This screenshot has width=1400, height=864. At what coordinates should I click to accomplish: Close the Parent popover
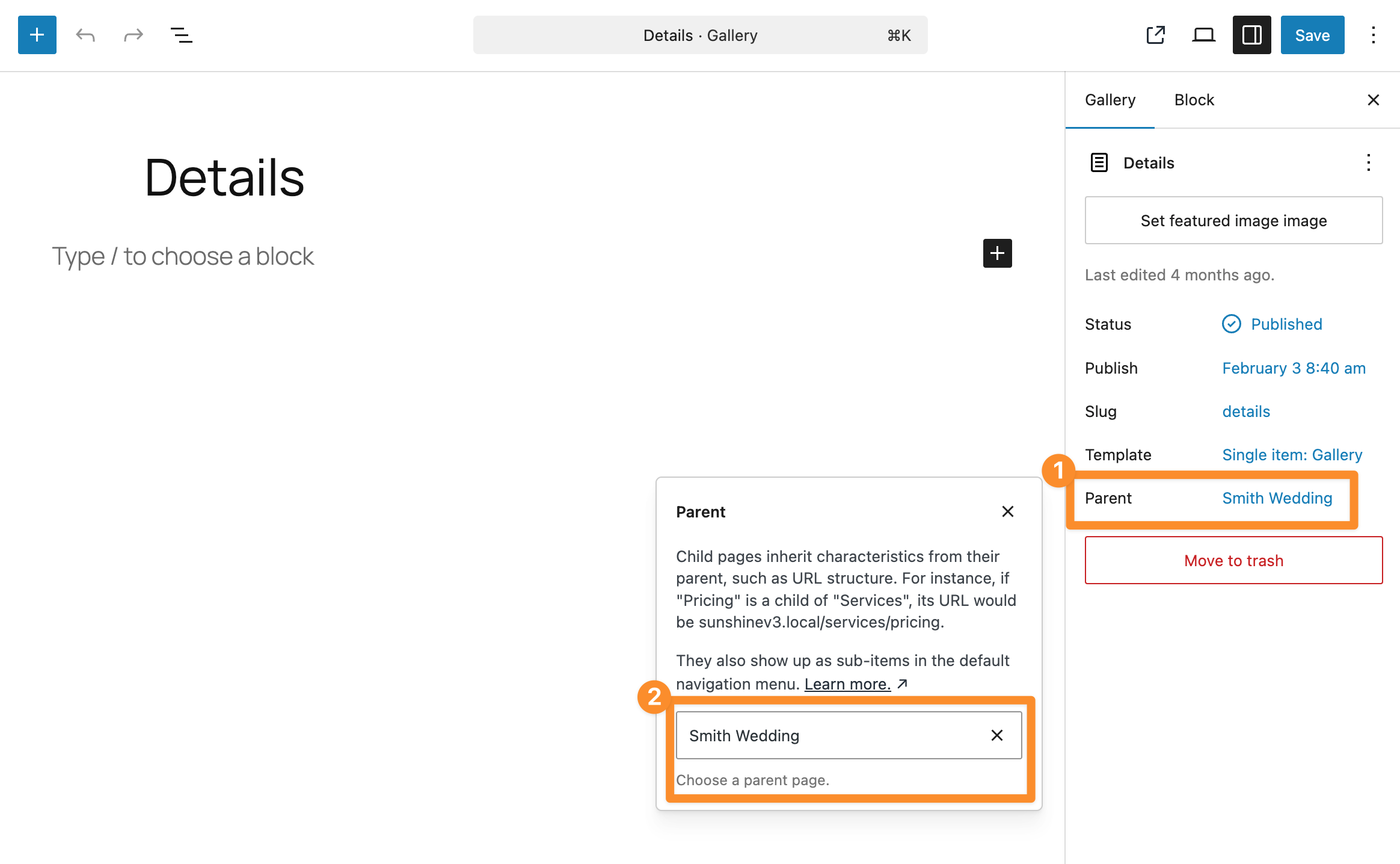coord(1008,511)
